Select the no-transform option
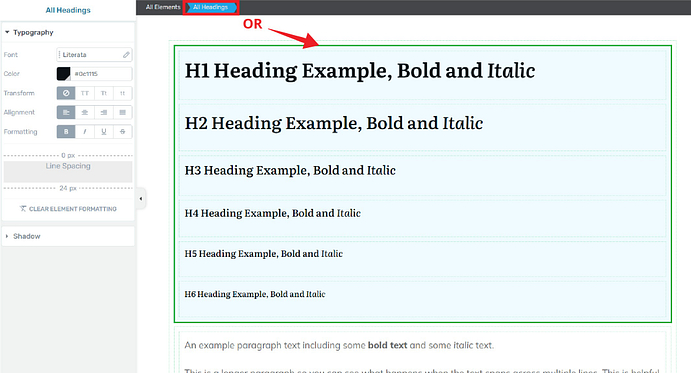Image resolution: width=691 pixels, height=373 pixels. click(66, 93)
